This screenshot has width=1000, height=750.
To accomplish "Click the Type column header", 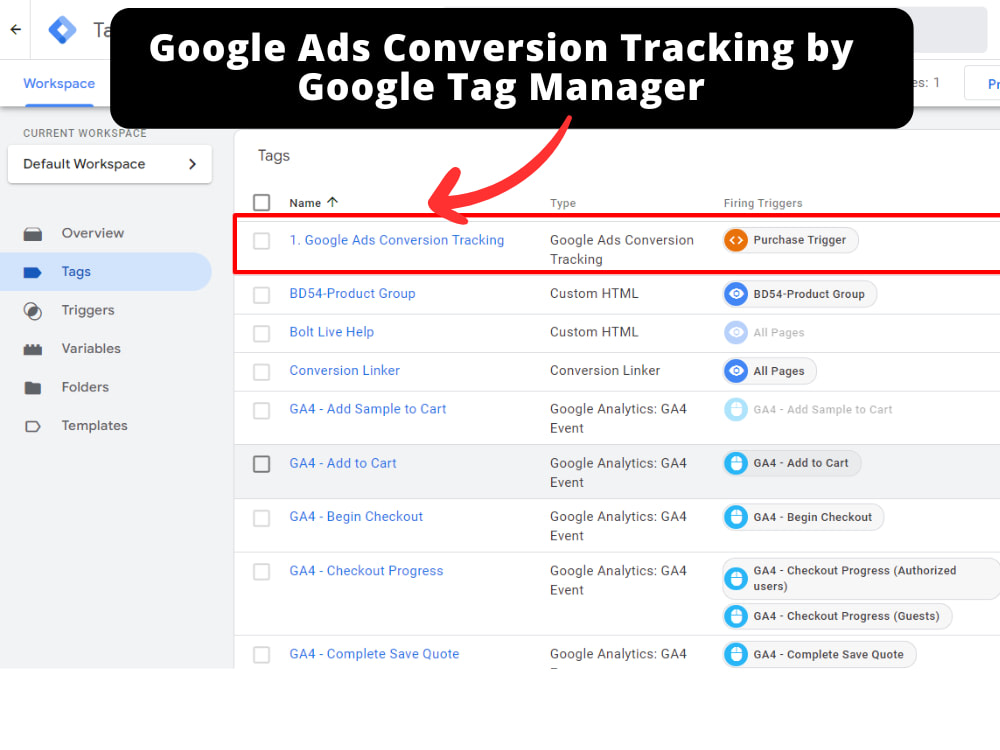I will tap(562, 203).
